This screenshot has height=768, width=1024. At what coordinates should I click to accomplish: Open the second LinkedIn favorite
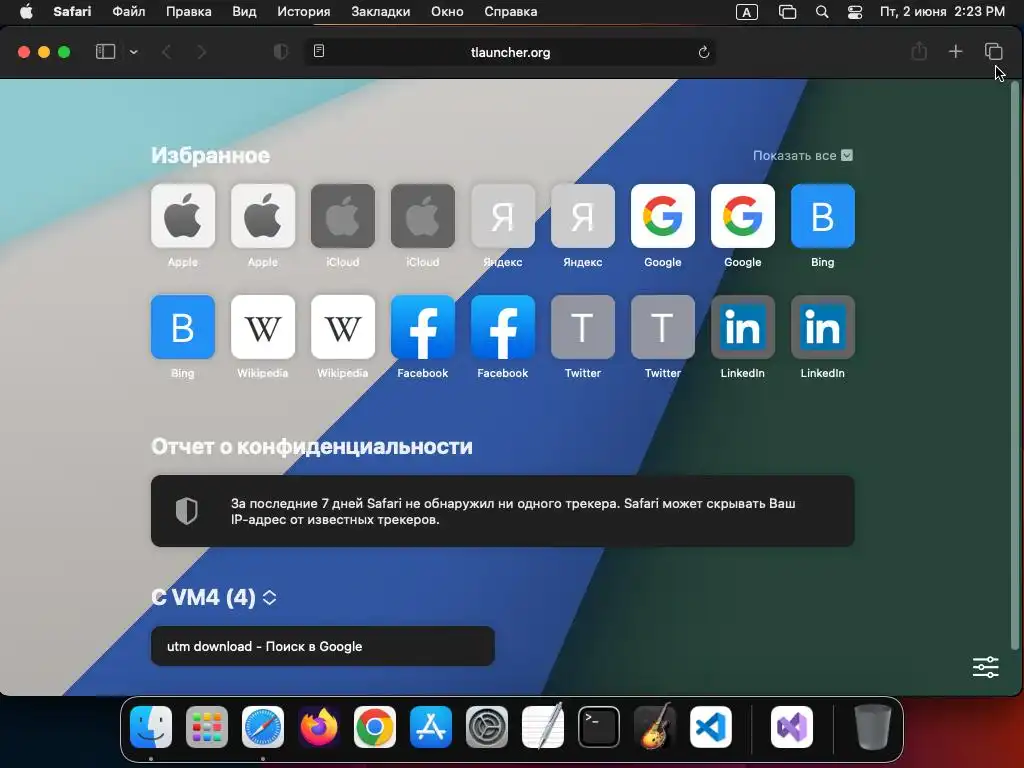(x=822, y=327)
